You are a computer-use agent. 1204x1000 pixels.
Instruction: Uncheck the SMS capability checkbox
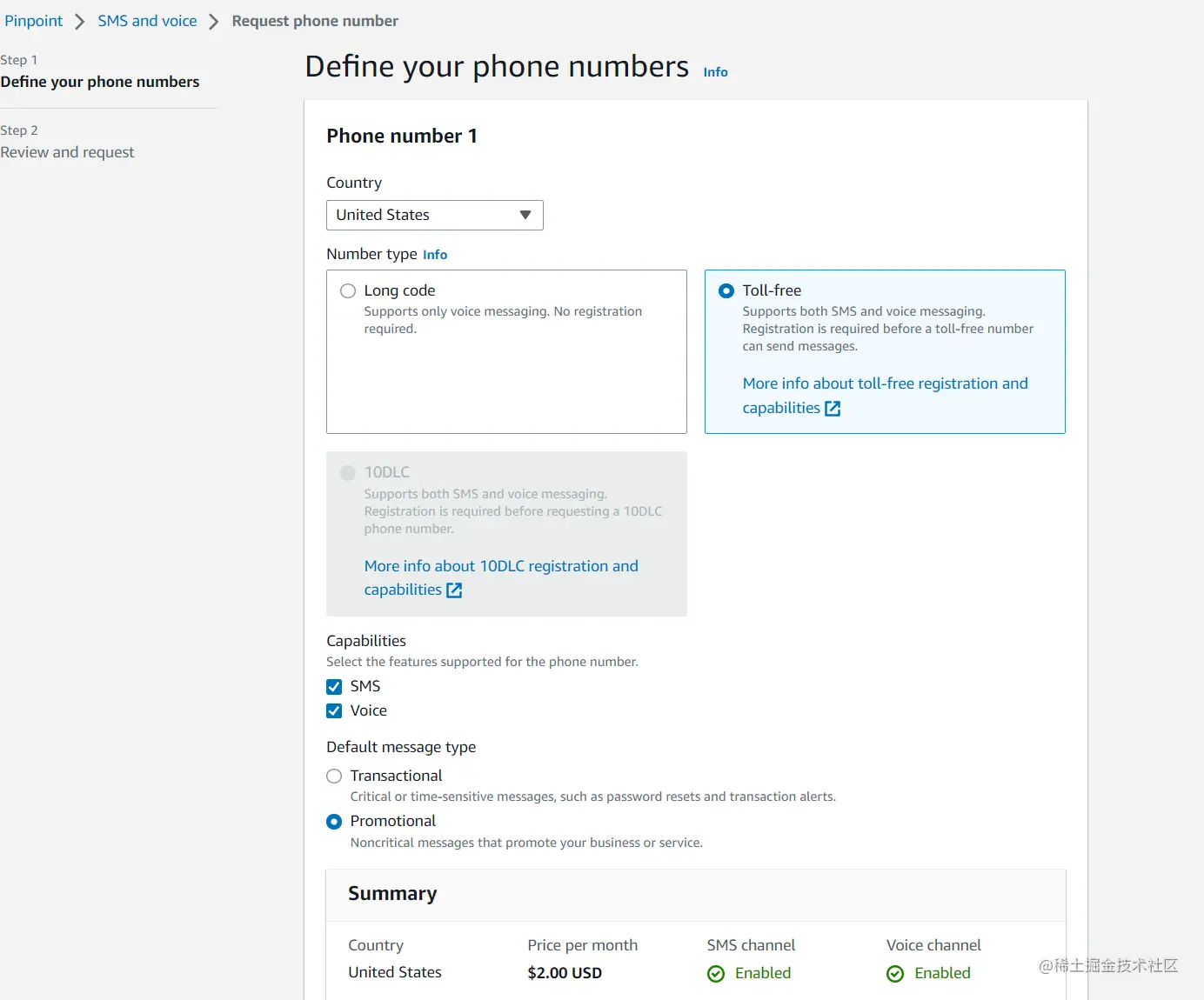pos(333,686)
